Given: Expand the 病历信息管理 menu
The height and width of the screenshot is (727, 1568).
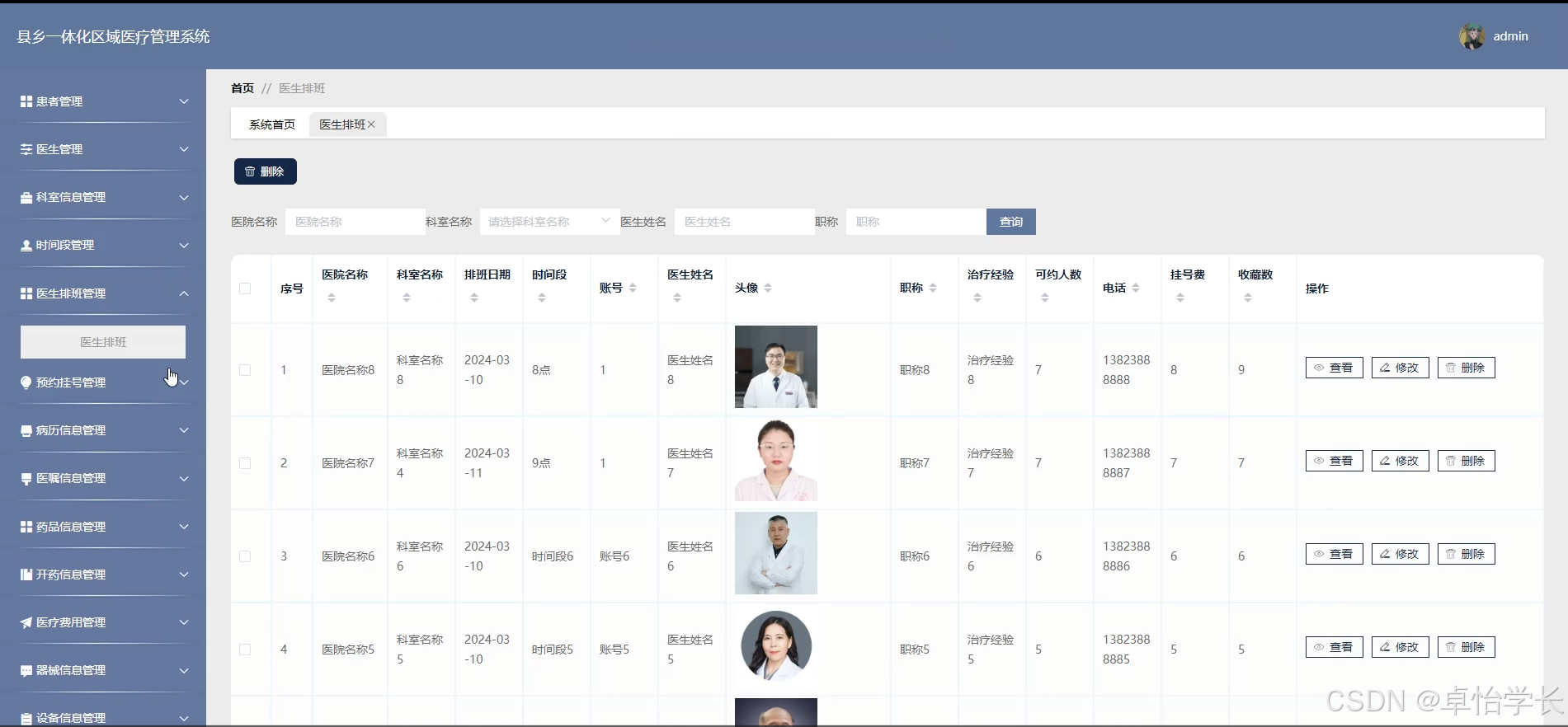Looking at the screenshot, I should point(103,430).
